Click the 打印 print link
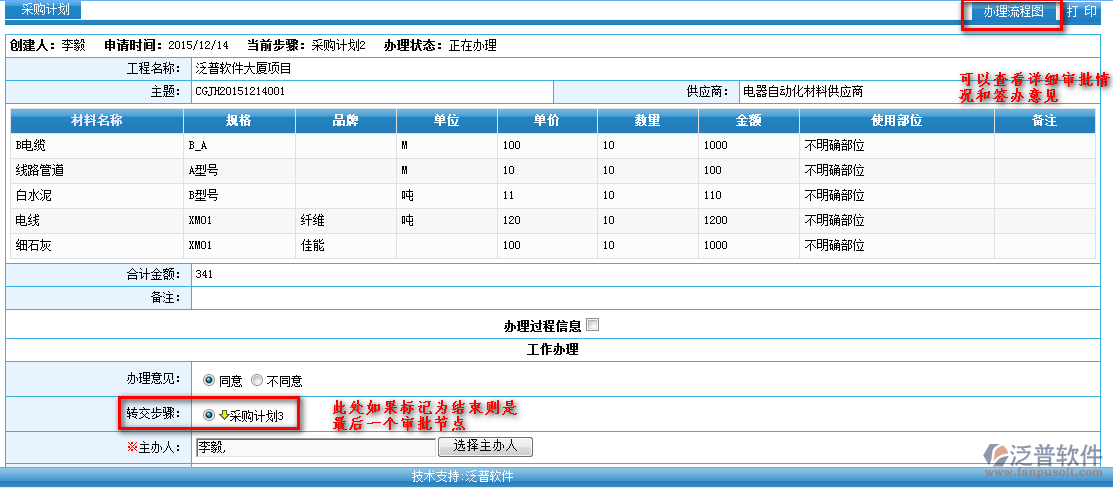 [x=1082, y=11]
